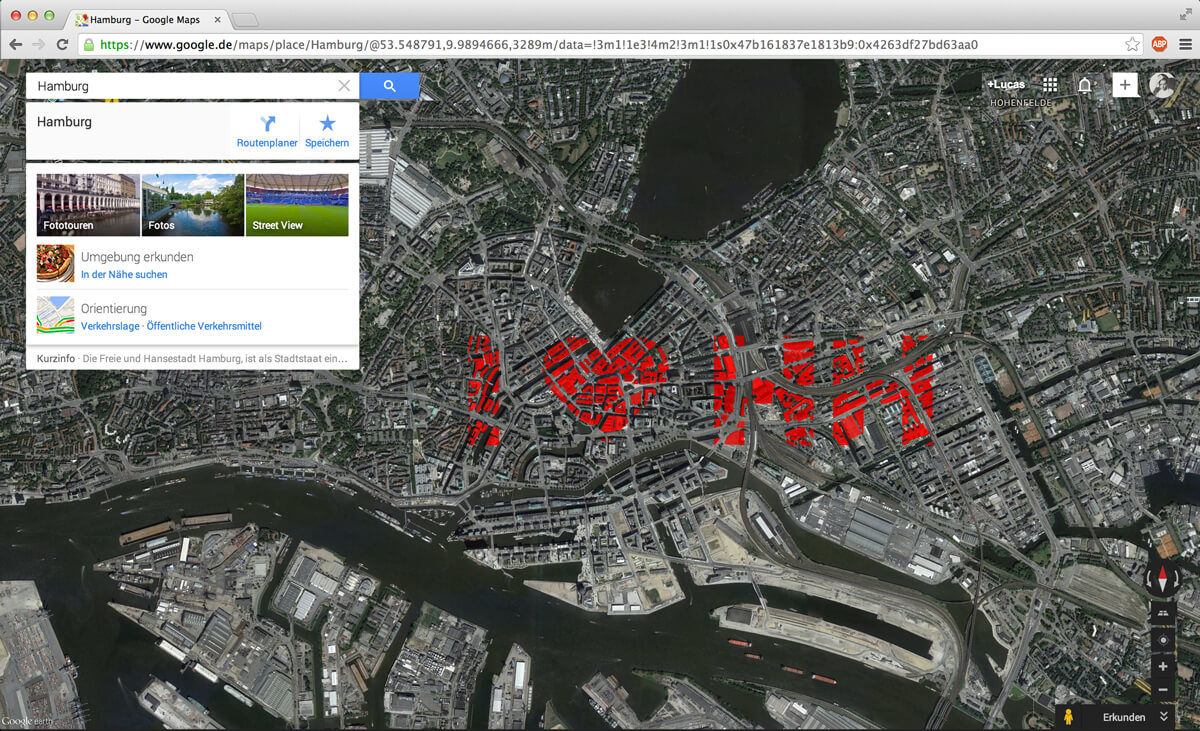This screenshot has height=731, width=1200.
Task: Click the Kurzinfo description text
Action: (215, 359)
